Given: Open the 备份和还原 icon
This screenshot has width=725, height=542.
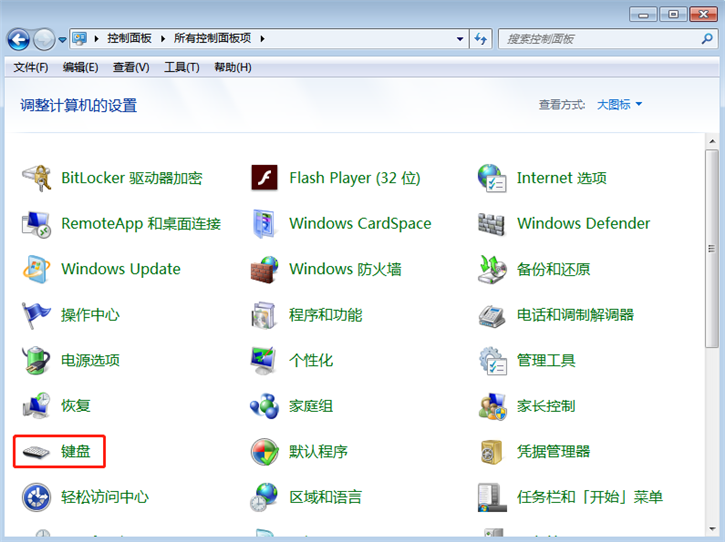Looking at the screenshot, I should click(492, 269).
